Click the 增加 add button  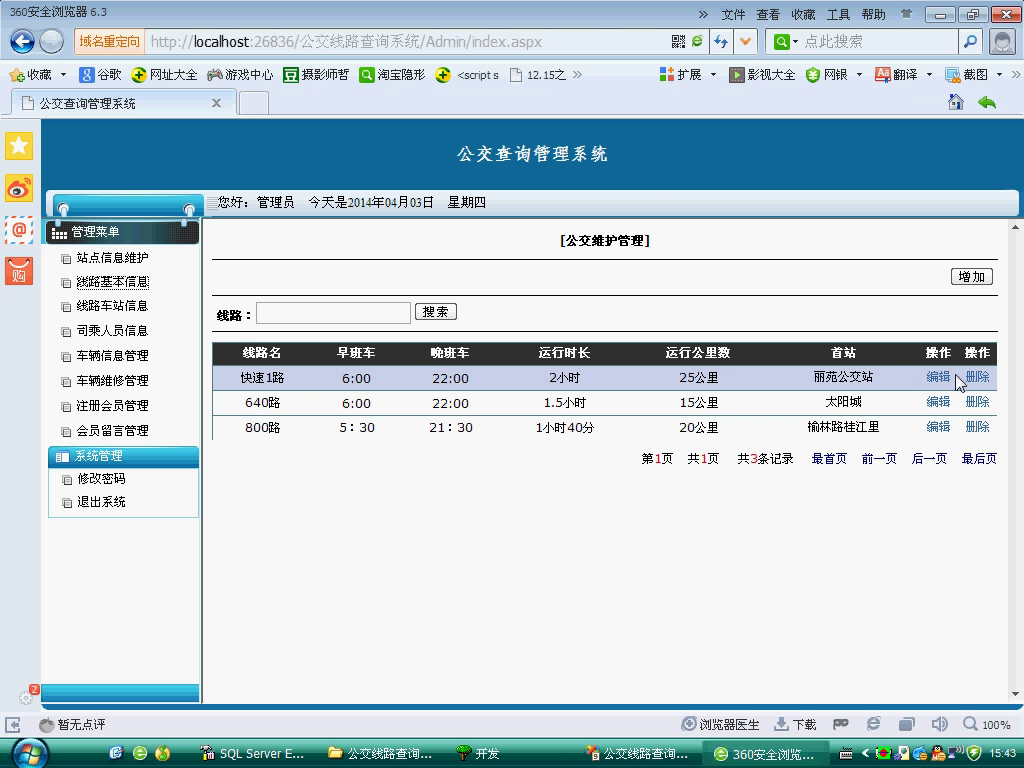(x=971, y=277)
